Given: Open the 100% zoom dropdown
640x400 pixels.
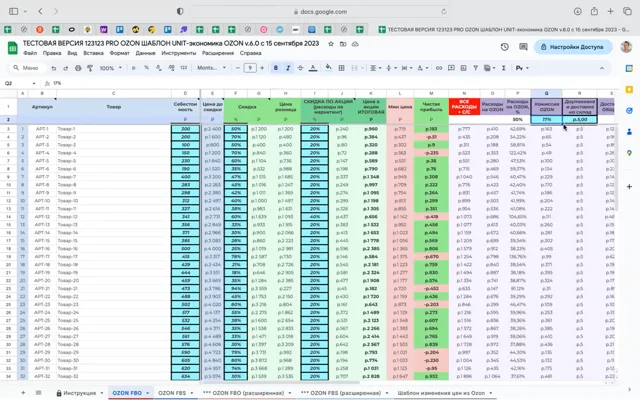Looking at the screenshot, I should [111, 68].
